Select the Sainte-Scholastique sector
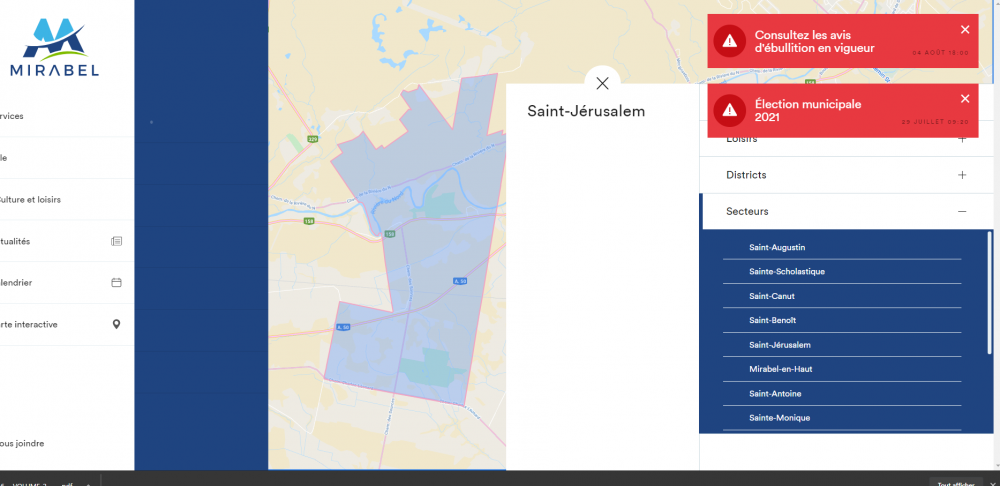 click(x=787, y=272)
